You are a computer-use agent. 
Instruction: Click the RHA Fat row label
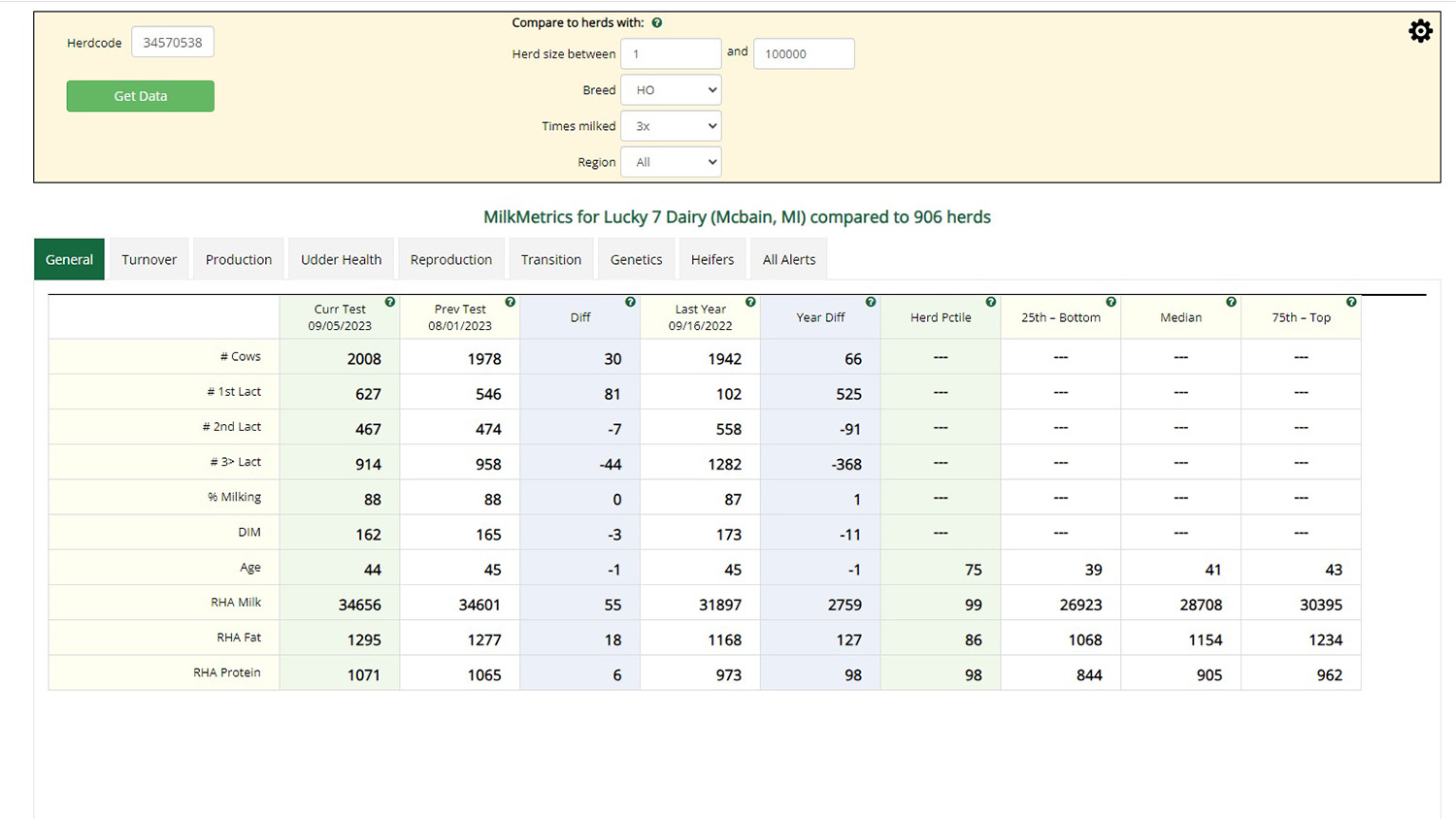239,638
